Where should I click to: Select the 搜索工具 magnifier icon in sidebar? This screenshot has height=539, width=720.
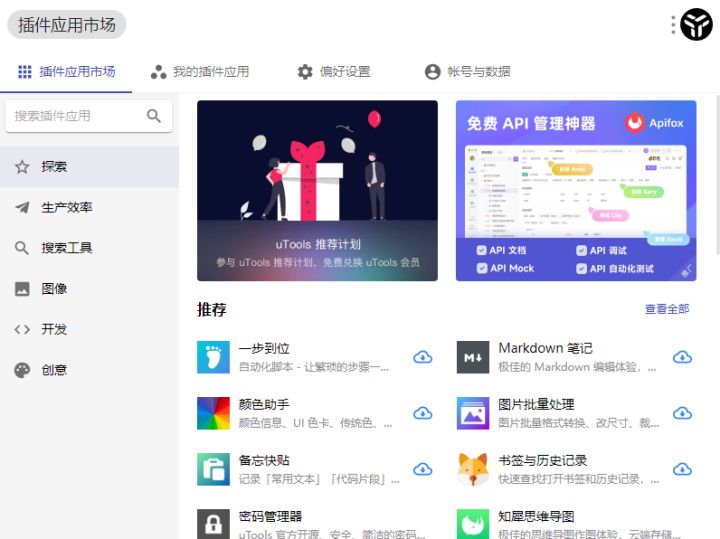click(x=22, y=248)
